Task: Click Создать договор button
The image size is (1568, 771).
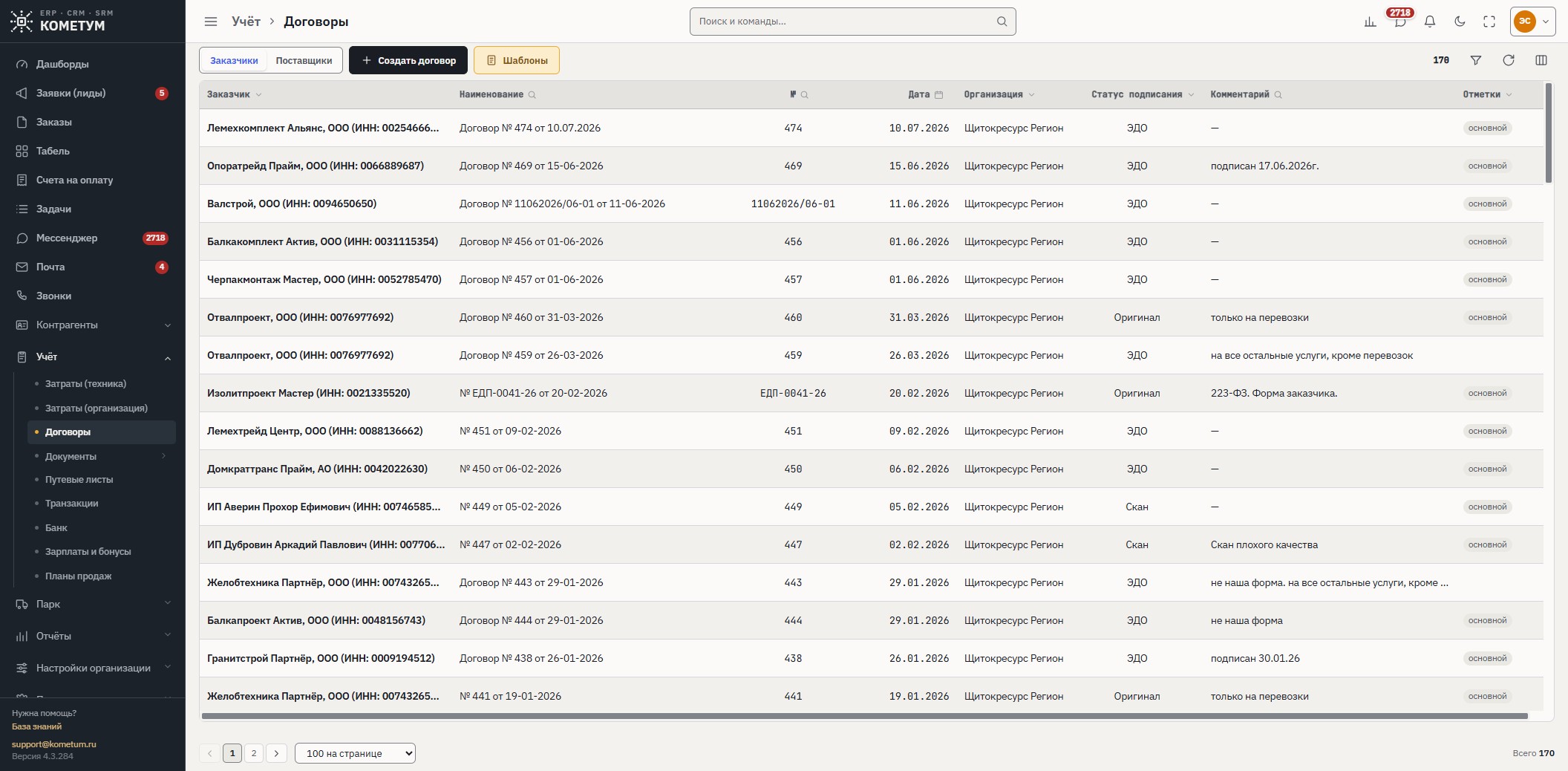Action: (408, 60)
